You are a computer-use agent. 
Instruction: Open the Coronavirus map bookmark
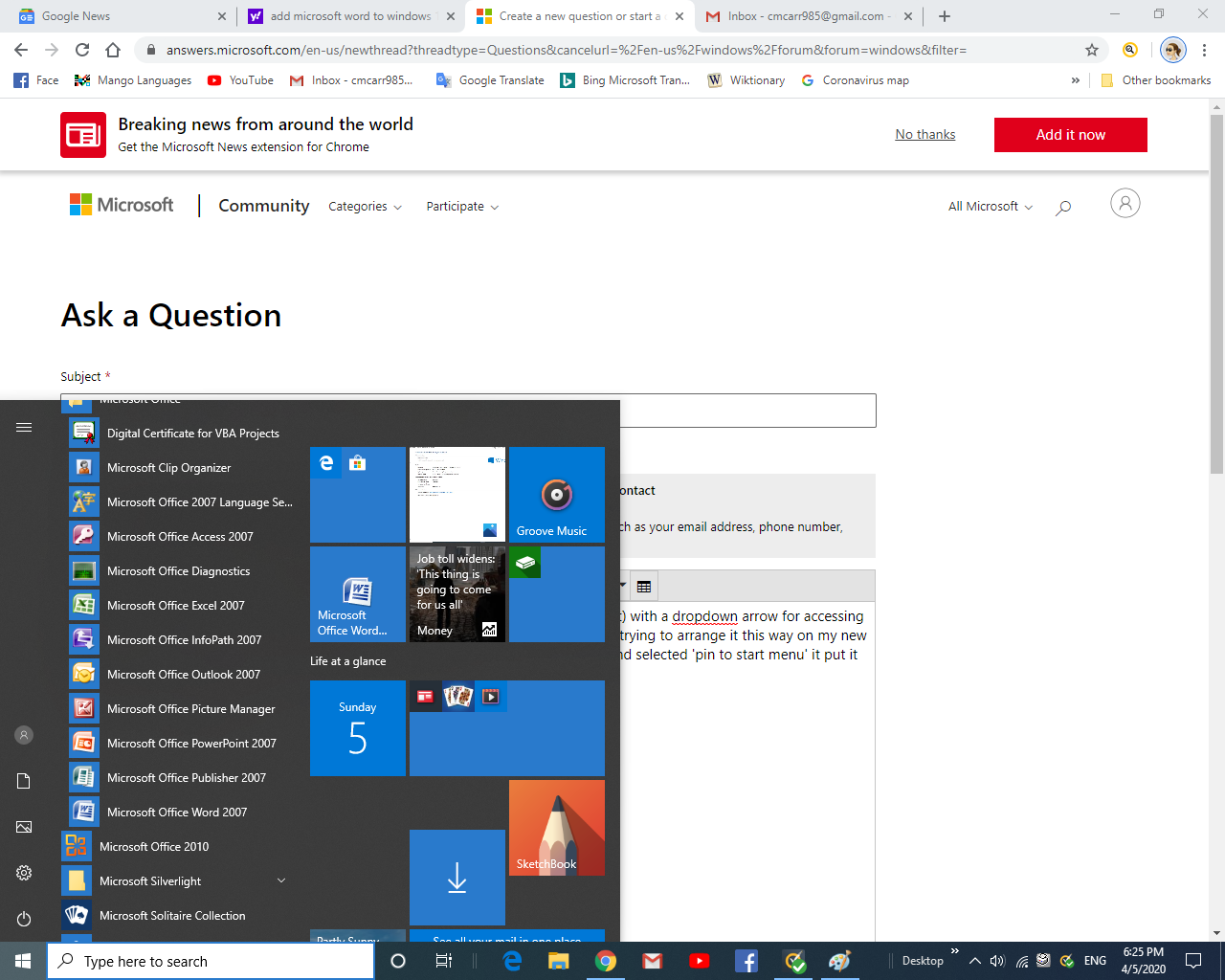(856, 80)
